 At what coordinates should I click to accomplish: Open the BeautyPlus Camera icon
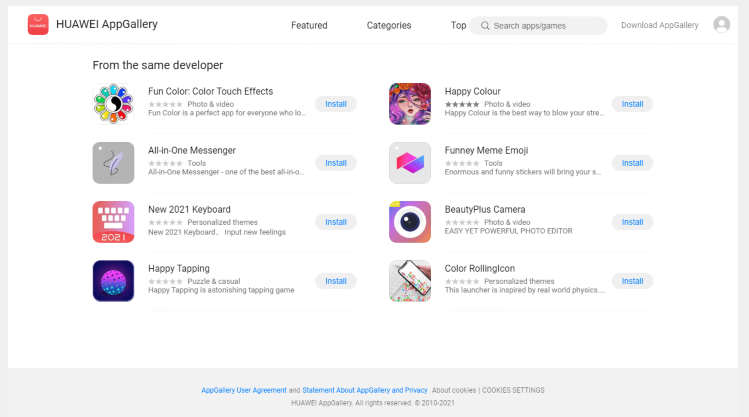coord(410,222)
